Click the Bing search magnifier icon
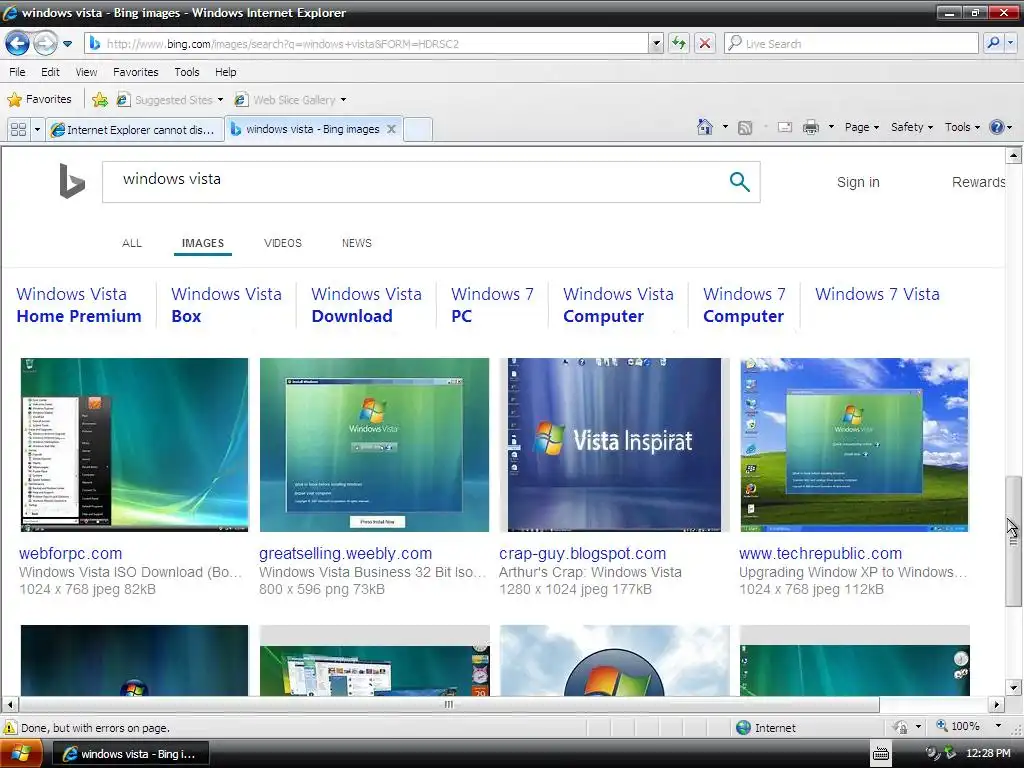Screen dimensions: 1024x768 [739, 182]
